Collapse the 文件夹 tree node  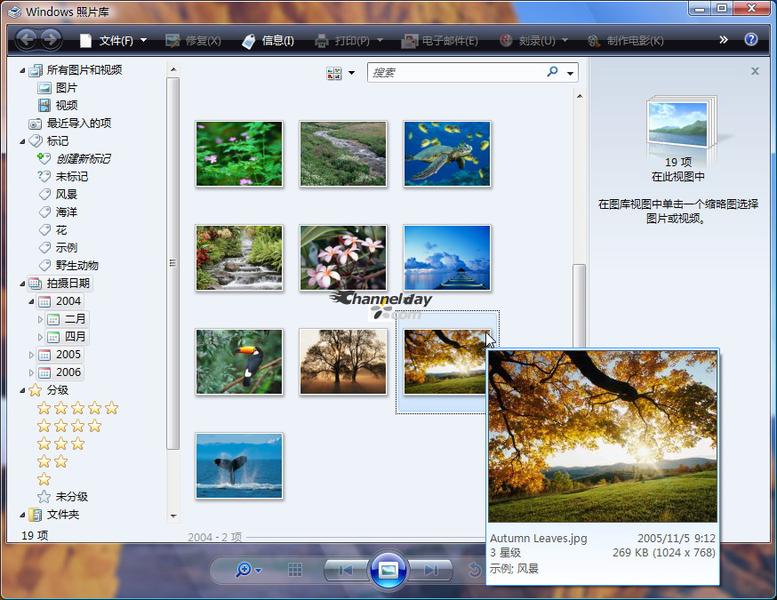click(22, 515)
